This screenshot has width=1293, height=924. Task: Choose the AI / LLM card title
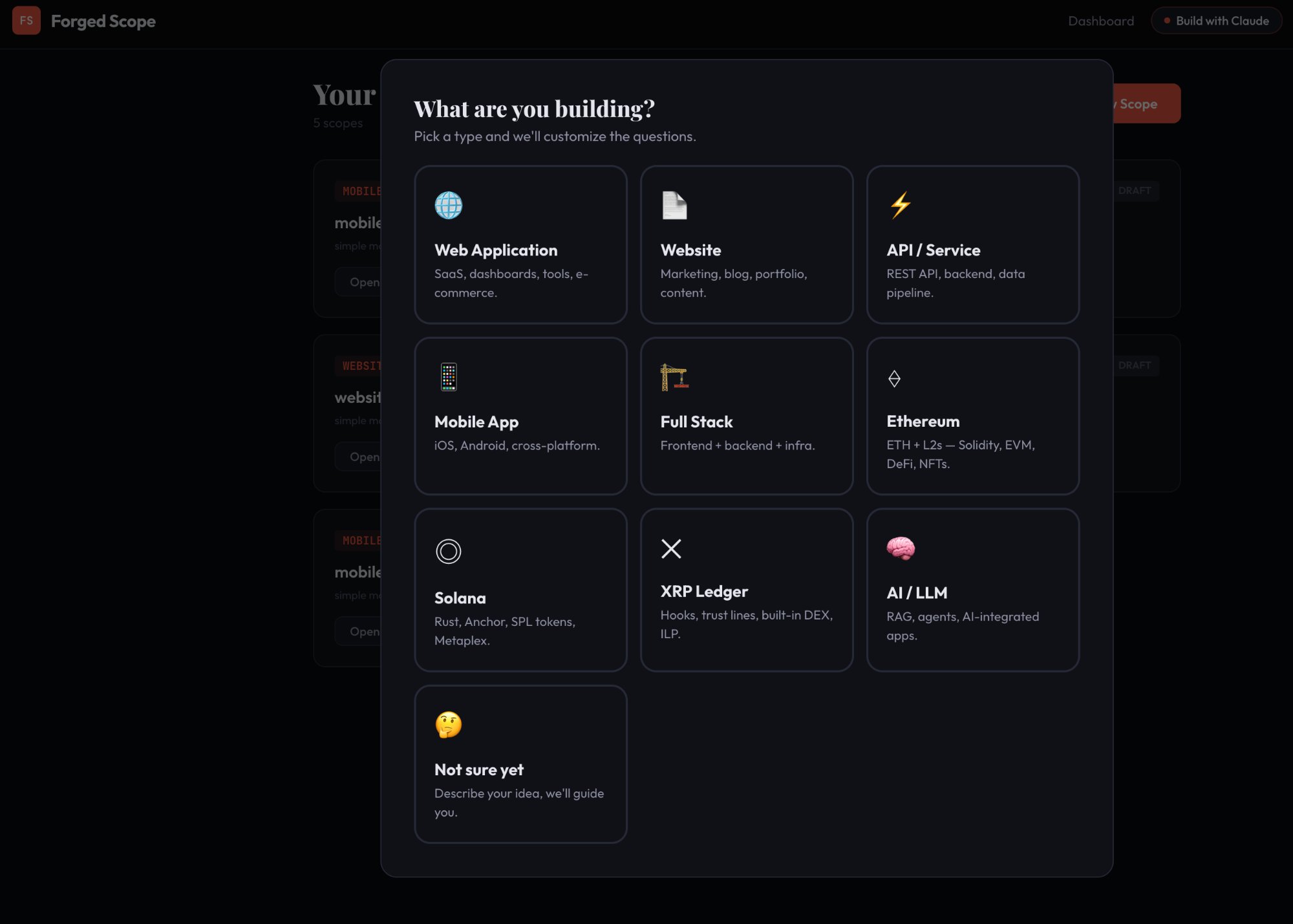tap(916, 593)
